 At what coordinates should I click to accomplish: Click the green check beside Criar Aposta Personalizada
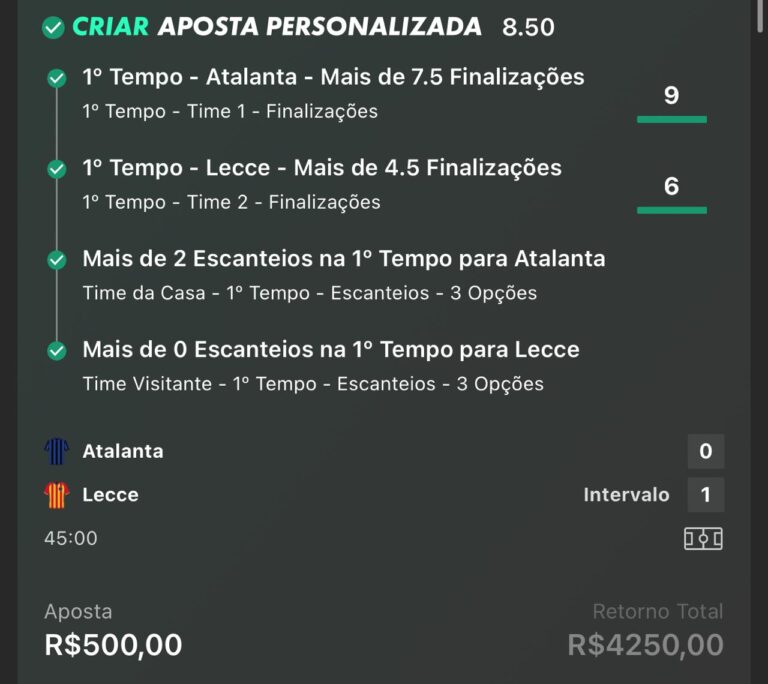pos(54,28)
